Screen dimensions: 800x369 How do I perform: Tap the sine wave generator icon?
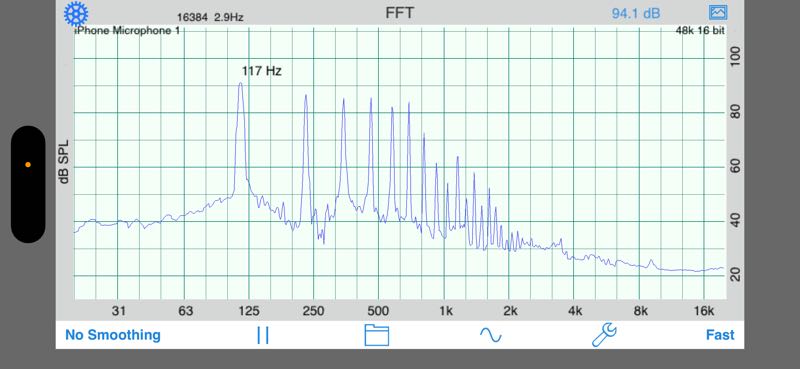point(491,335)
